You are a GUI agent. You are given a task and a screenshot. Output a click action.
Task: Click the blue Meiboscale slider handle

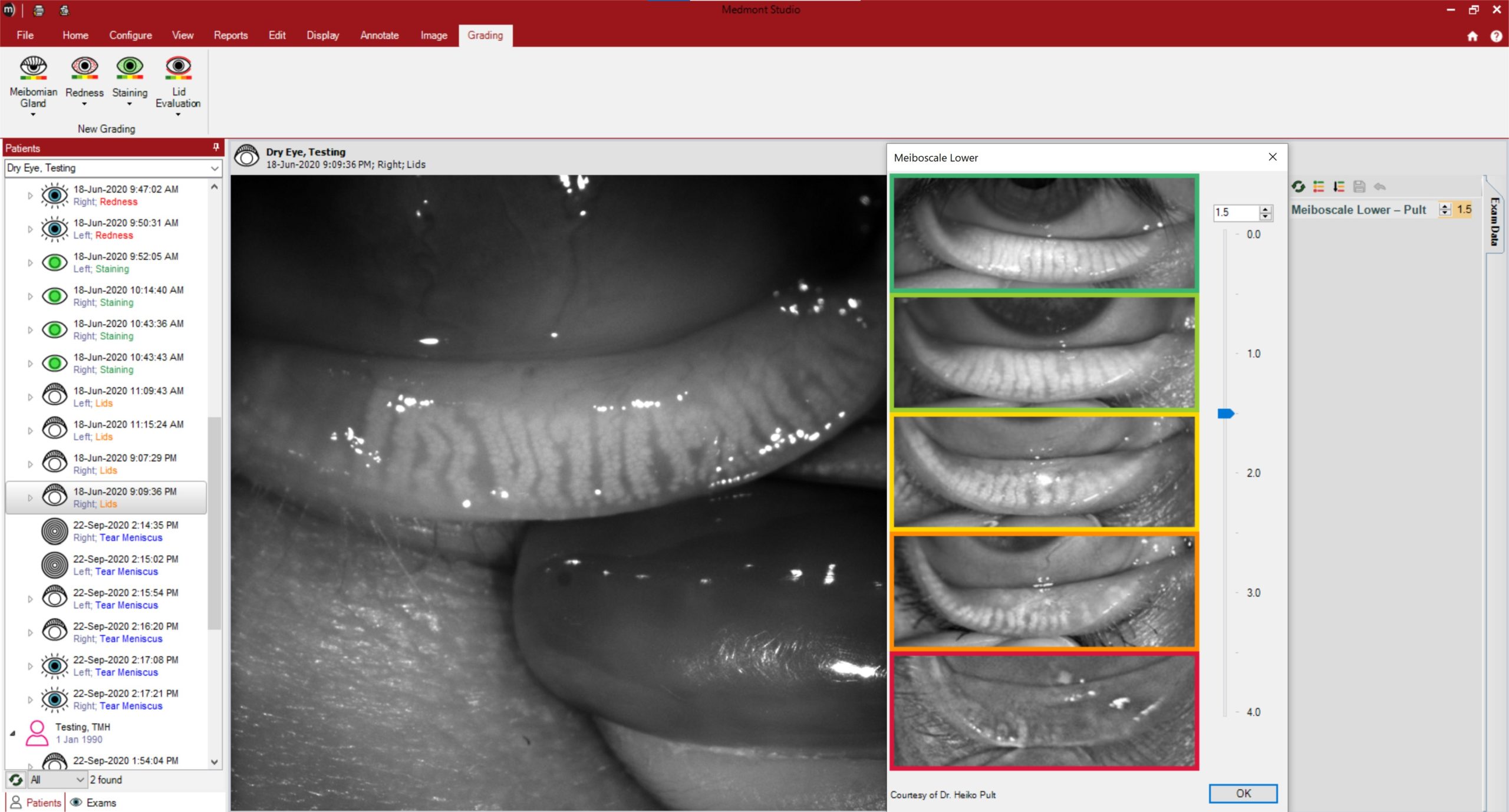click(1225, 414)
